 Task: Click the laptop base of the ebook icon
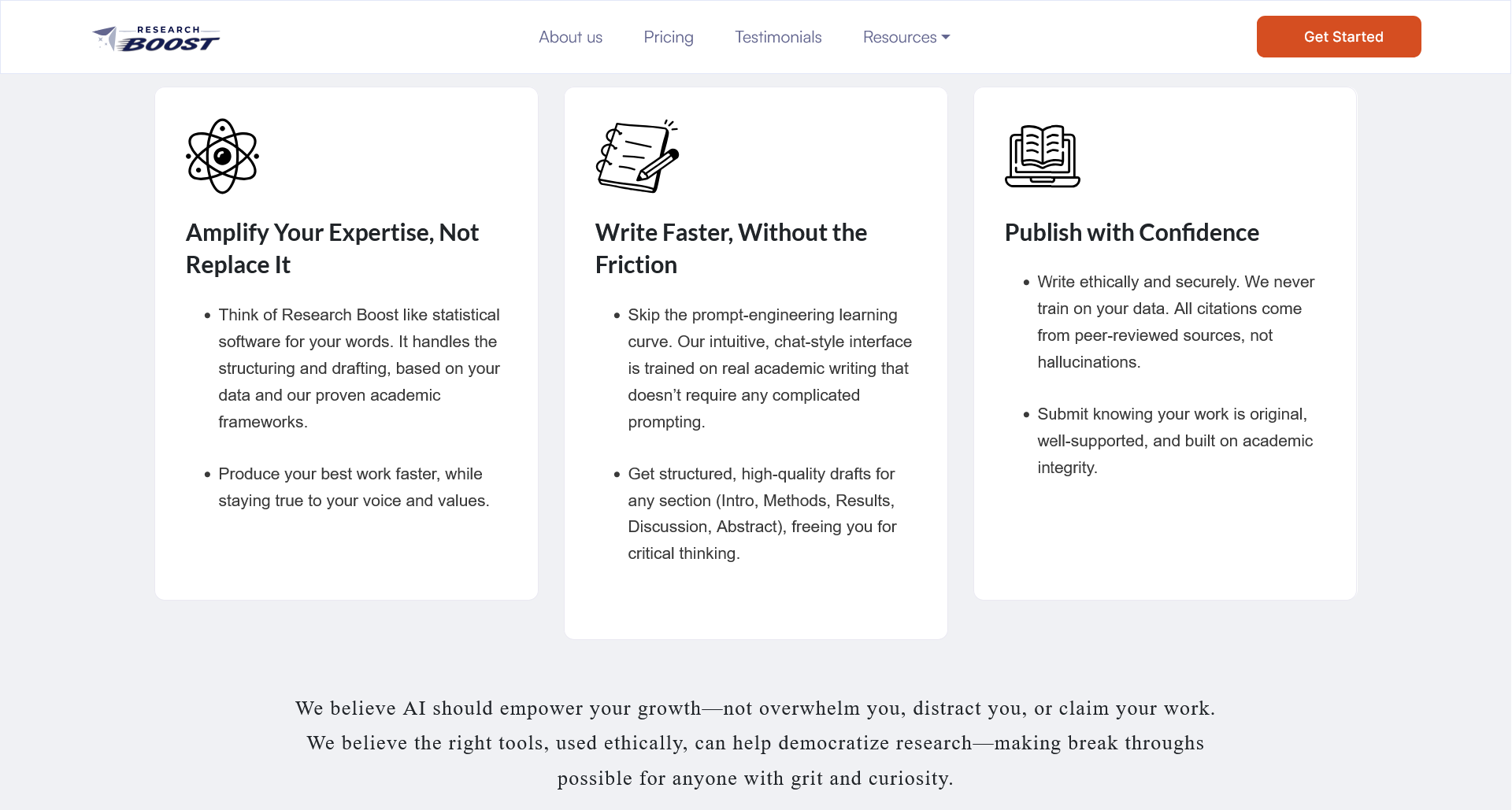[1042, 181]
